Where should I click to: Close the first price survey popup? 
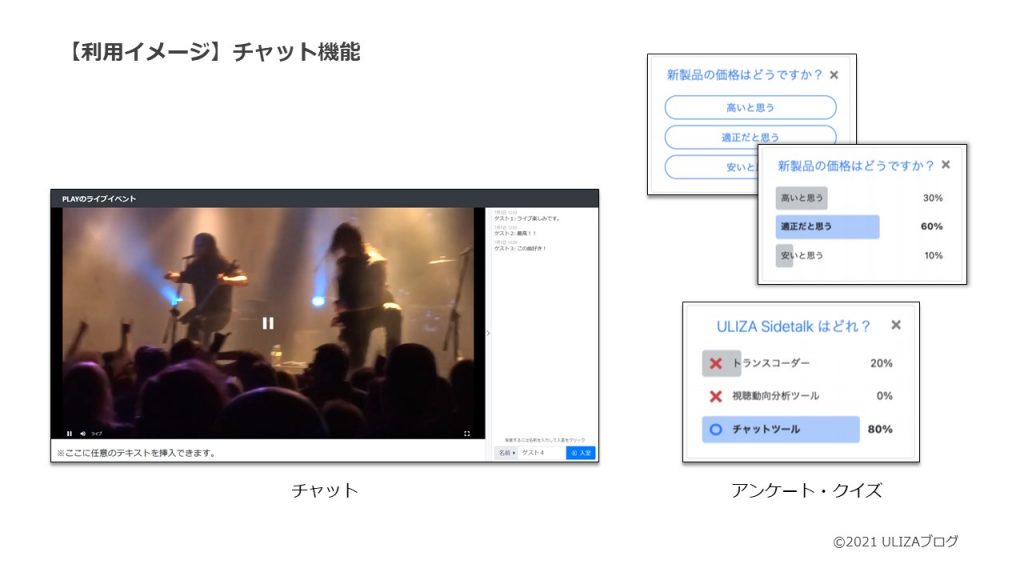pos(835,74)
